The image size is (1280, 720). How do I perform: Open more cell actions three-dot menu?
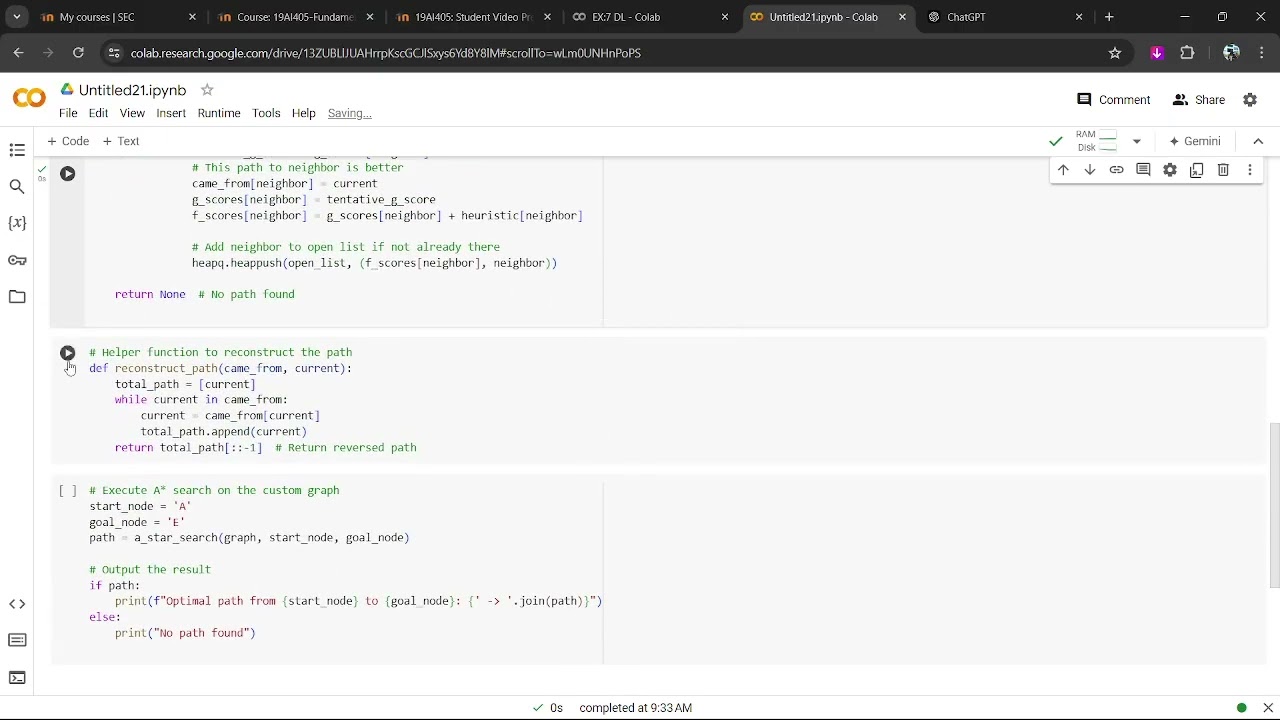[x=1250, y=170]
